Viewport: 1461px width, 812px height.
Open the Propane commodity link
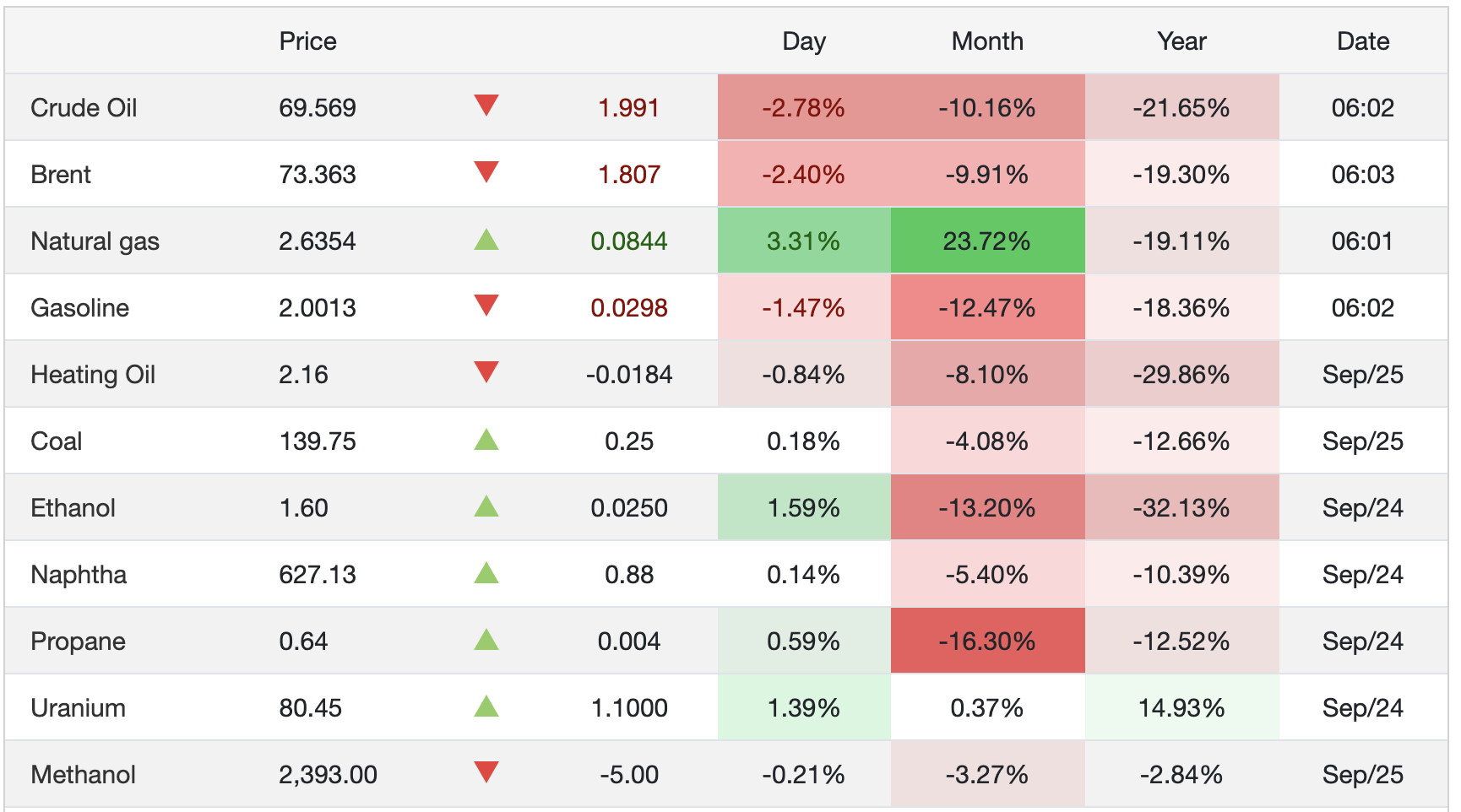click(x=78, y=641)
